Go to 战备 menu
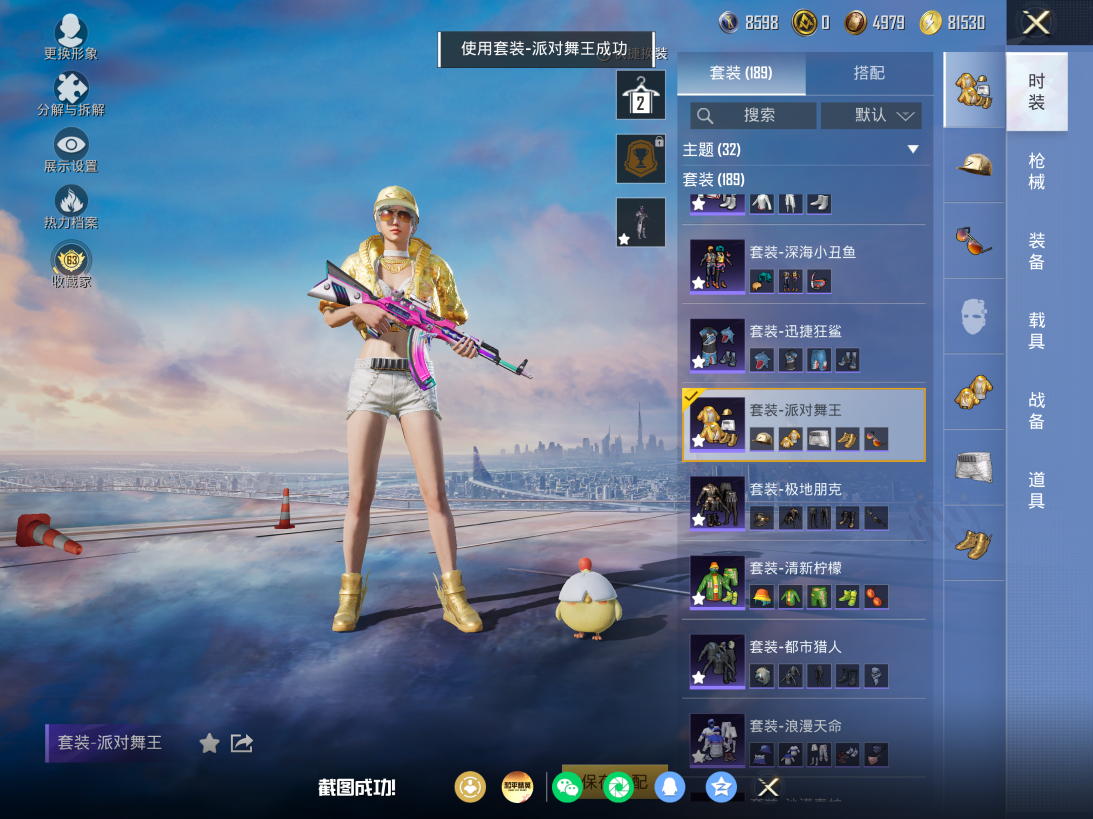The width and height of the screenshot is (1093, 819). pyautogui.click(x=1037, y=411)
